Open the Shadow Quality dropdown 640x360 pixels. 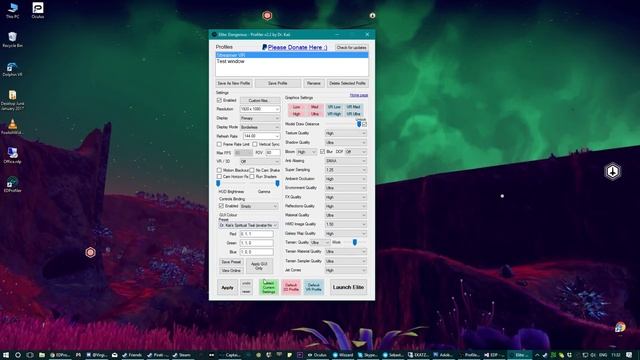pyautogui.click(x=345, y=142)
